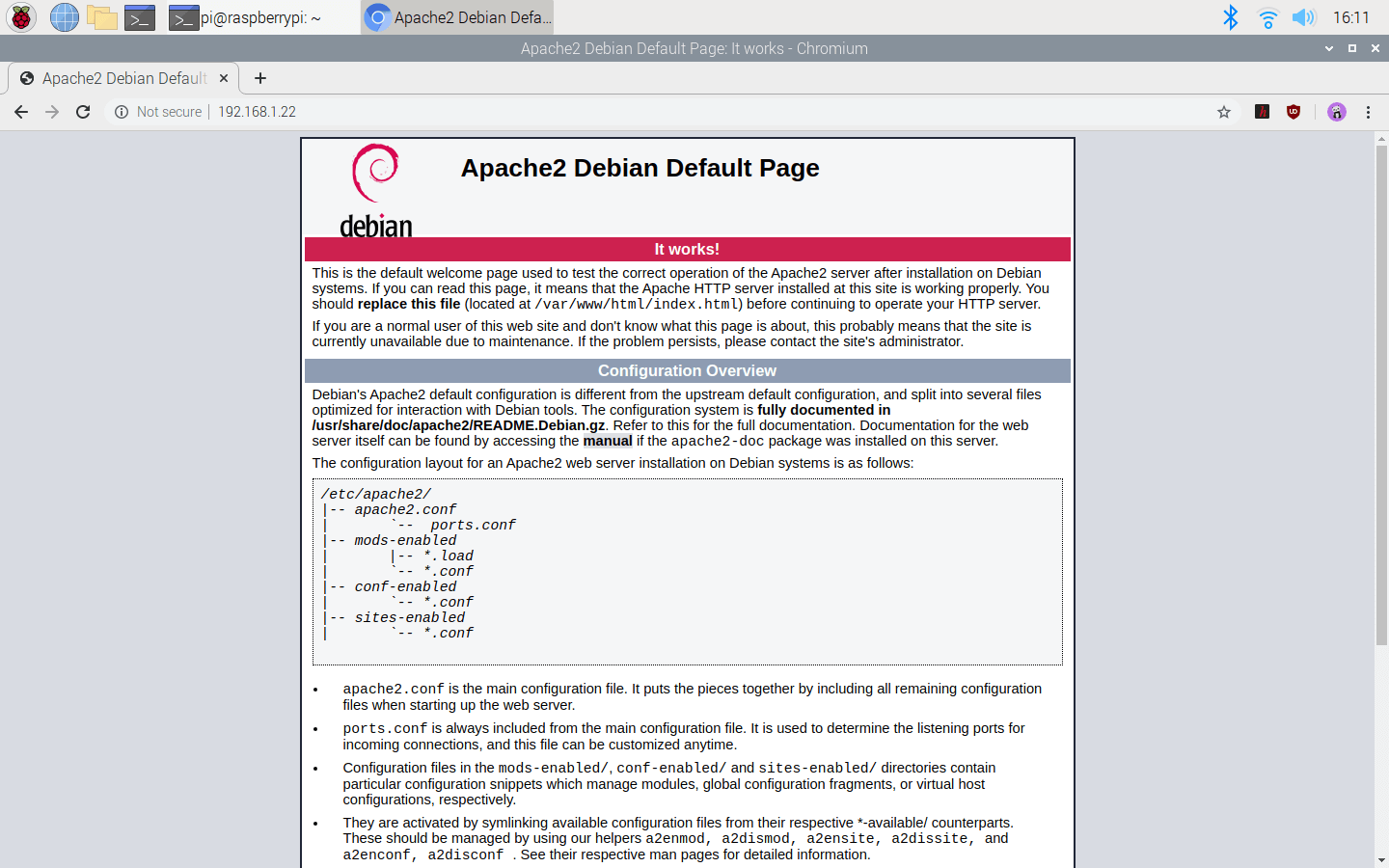The height and width of the screenshot is (868, 1389).
Task: Toggle Wi-Fi from the system tray
Action: point(1267,16)
